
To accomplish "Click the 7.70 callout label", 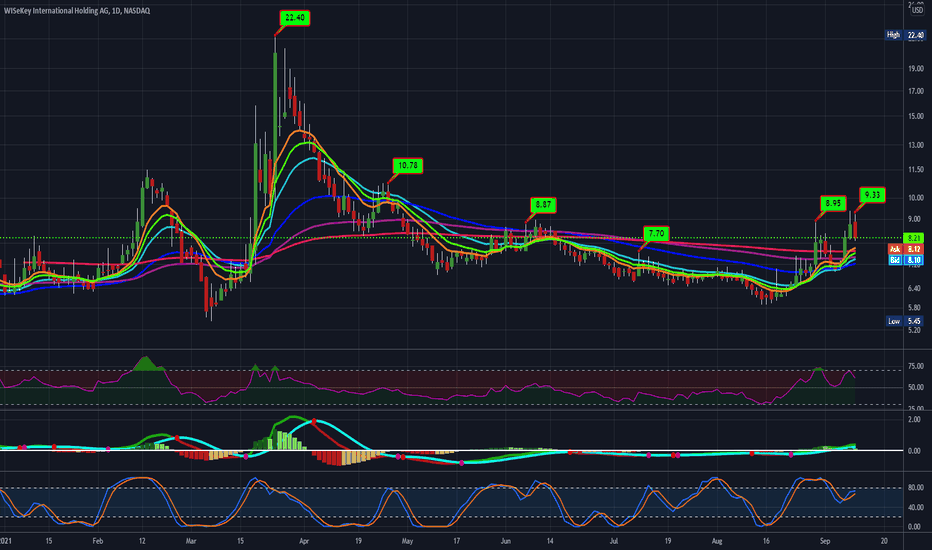I will (656, 233).
